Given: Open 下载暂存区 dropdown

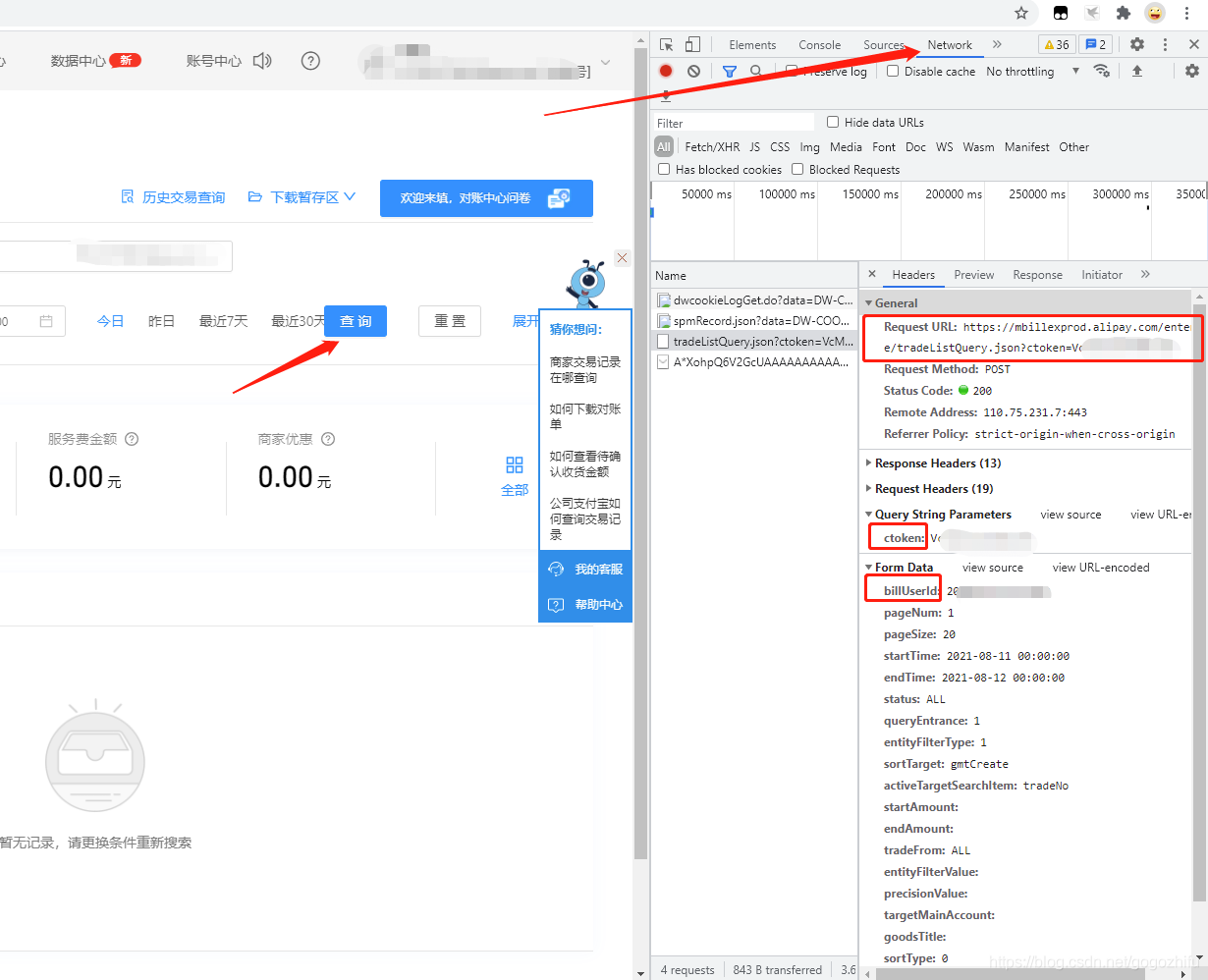Looking at the screenshot, I should click(302, 197).
